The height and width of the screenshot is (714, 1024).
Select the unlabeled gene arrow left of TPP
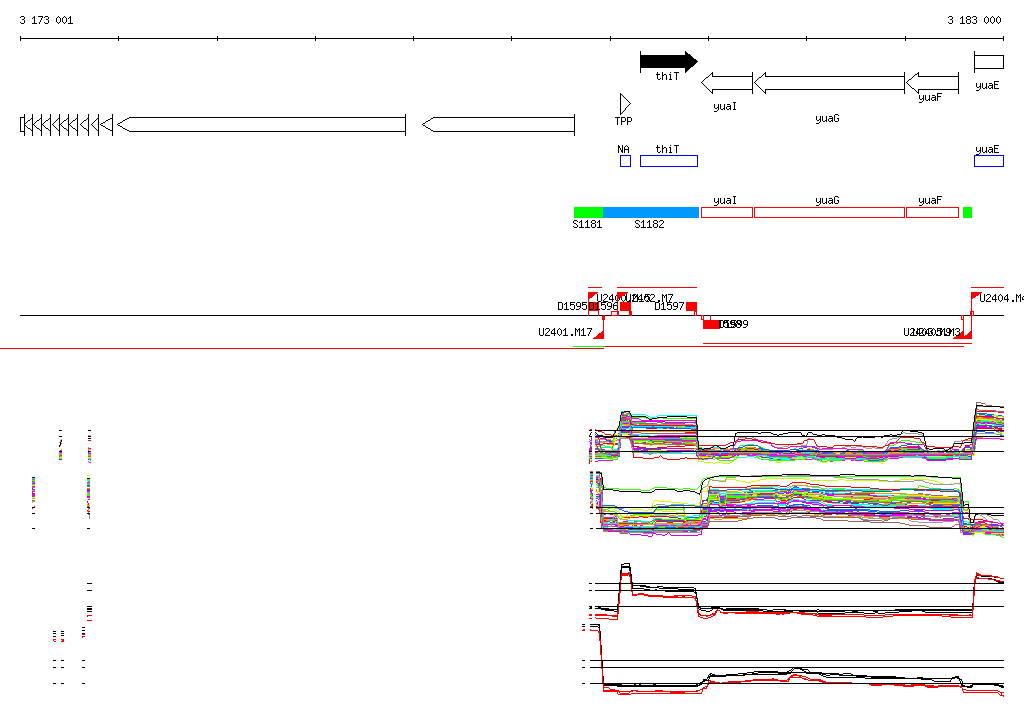(498, 124)
